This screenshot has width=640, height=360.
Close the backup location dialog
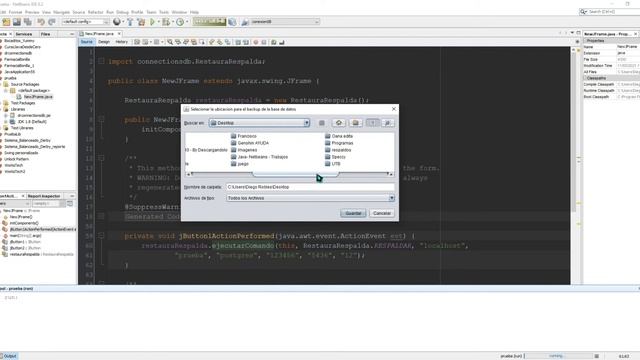pyautogui.click(x=393, y=109)
